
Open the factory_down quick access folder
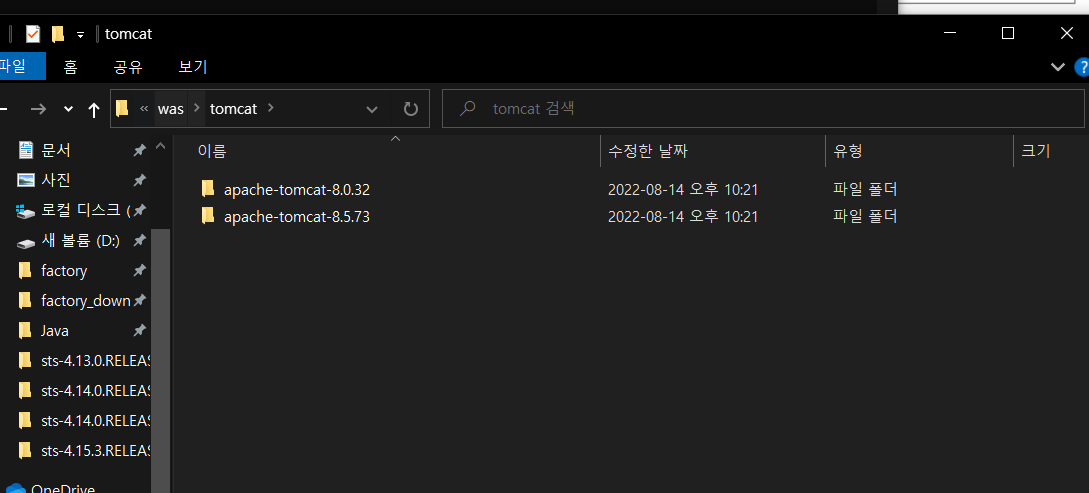pos(85,301)
